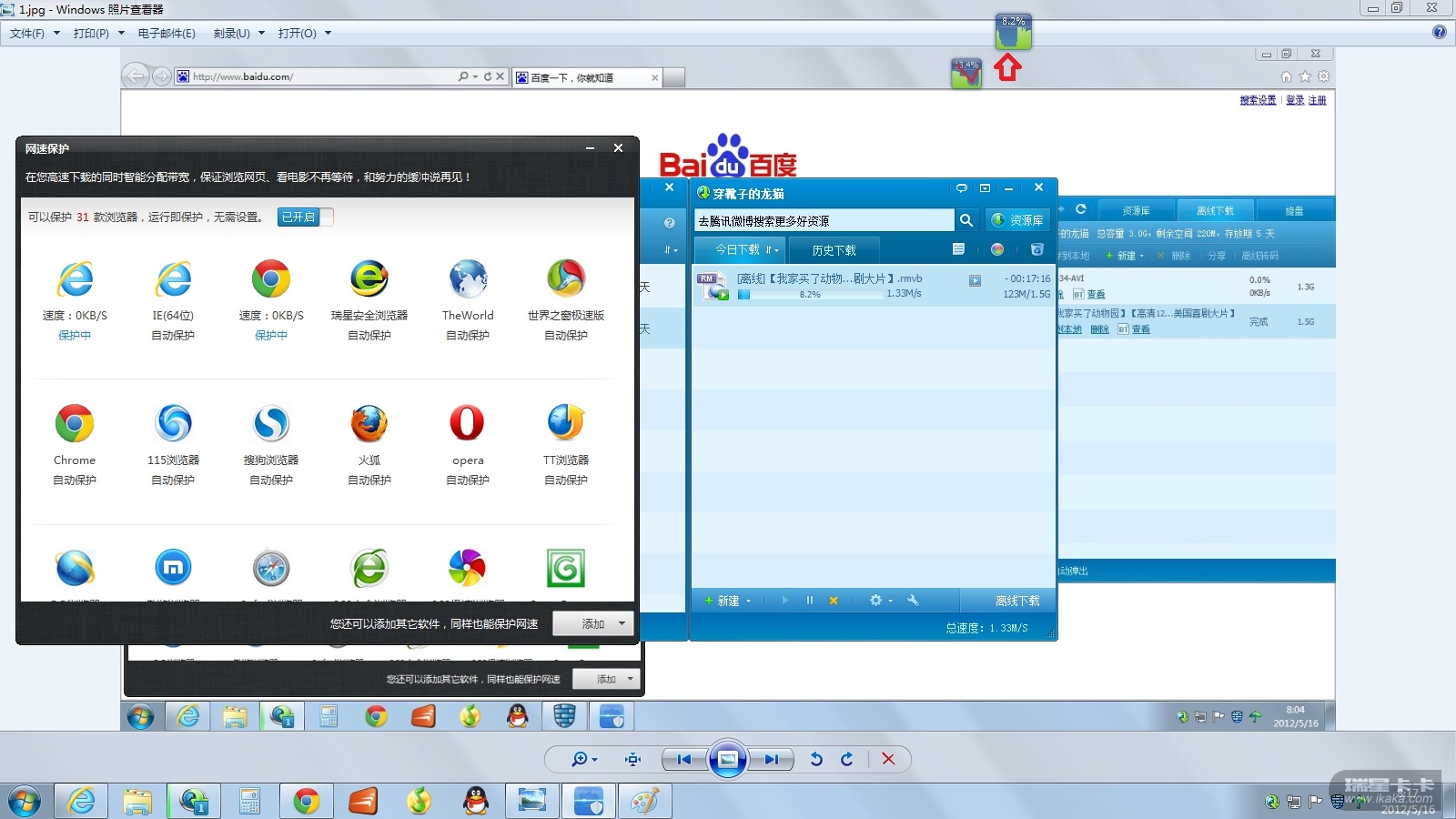
Task: Rotate the photo clockwise
Action: click(847, 759)
